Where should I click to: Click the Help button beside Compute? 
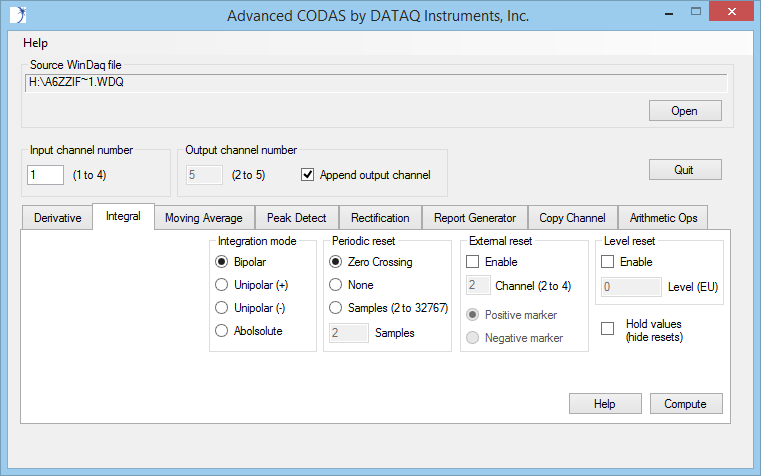pyautogui.click(x=605, y=404)
